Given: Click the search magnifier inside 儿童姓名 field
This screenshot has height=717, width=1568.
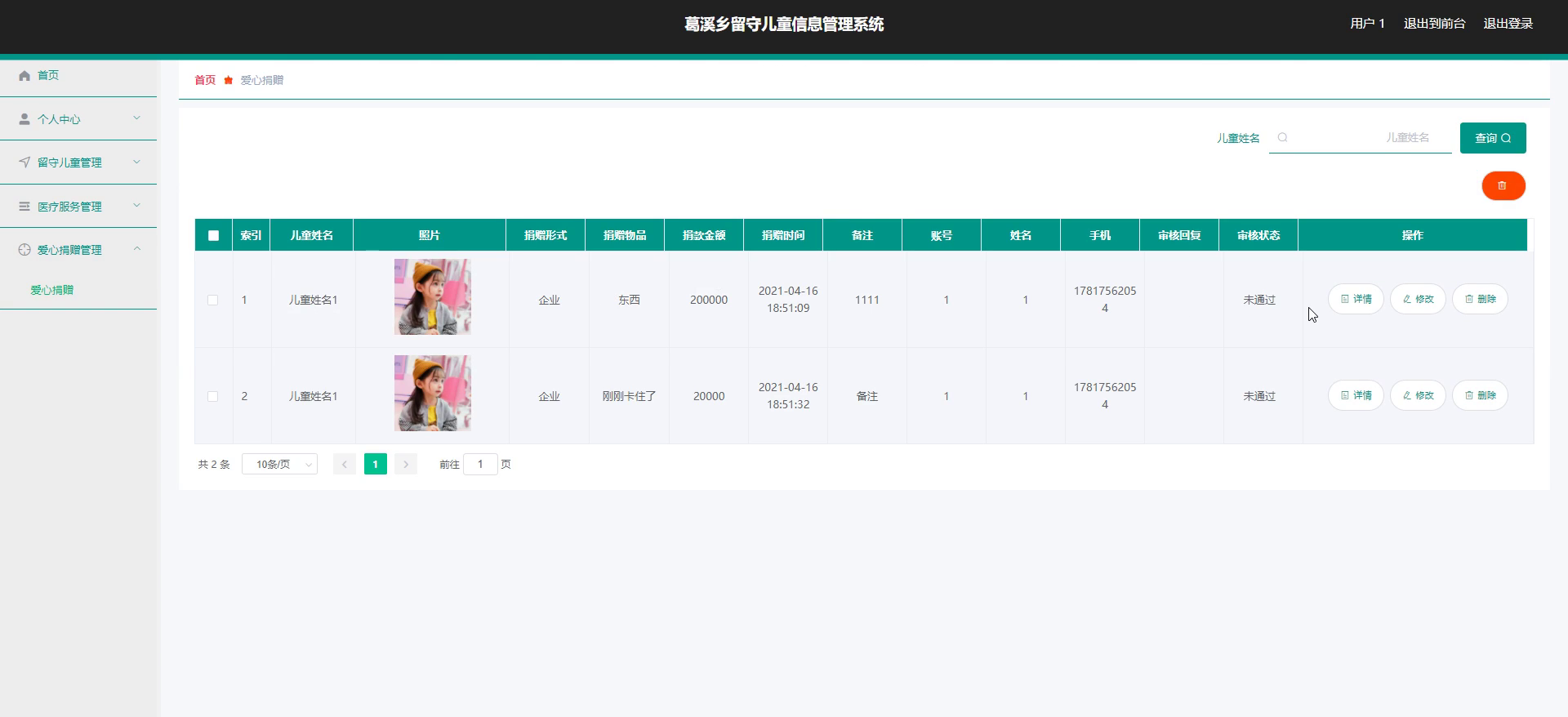Looking at the screenshot, I should pos(1282,138).
